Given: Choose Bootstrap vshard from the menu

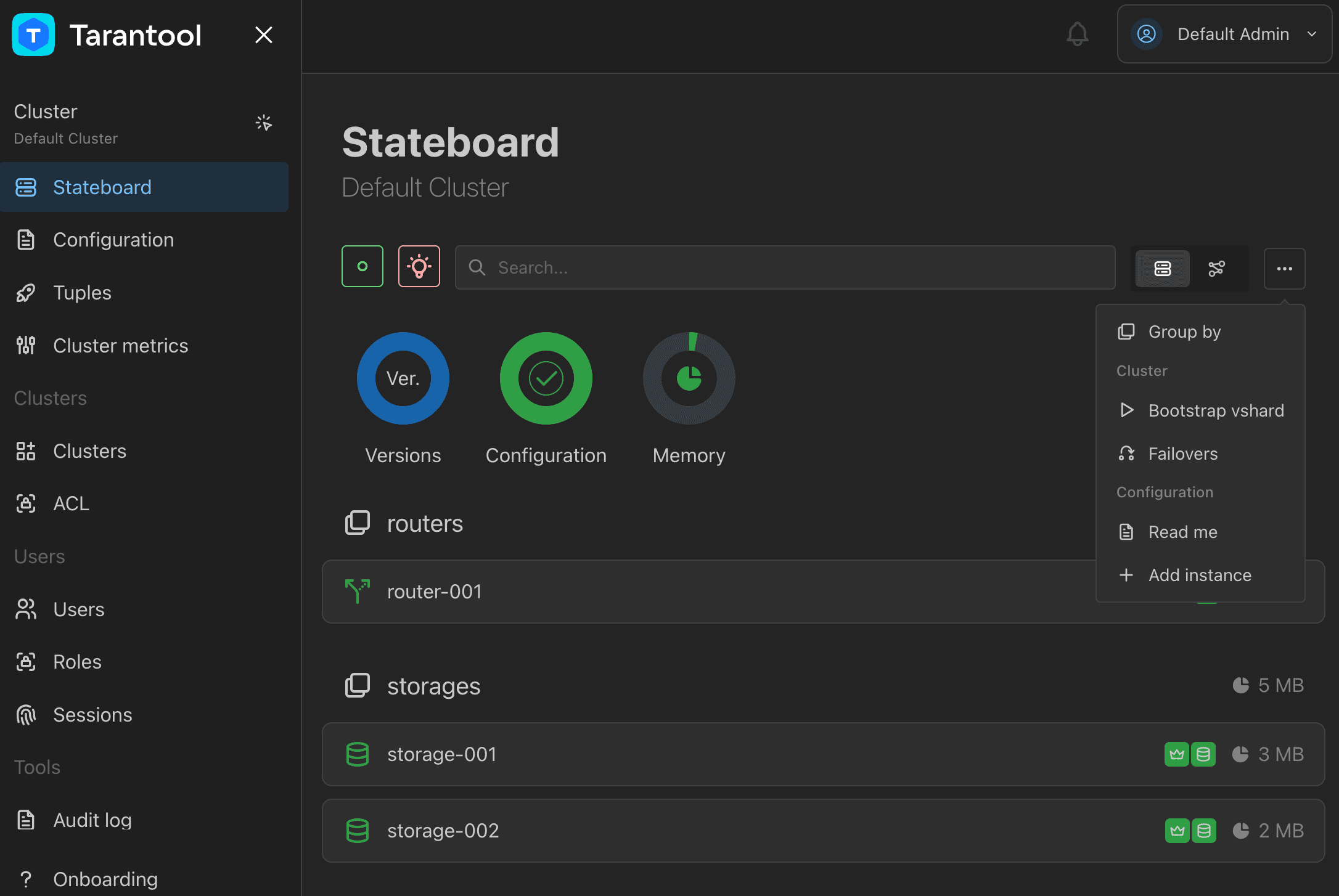Looking at the screenshot, I should point(1200,410).
